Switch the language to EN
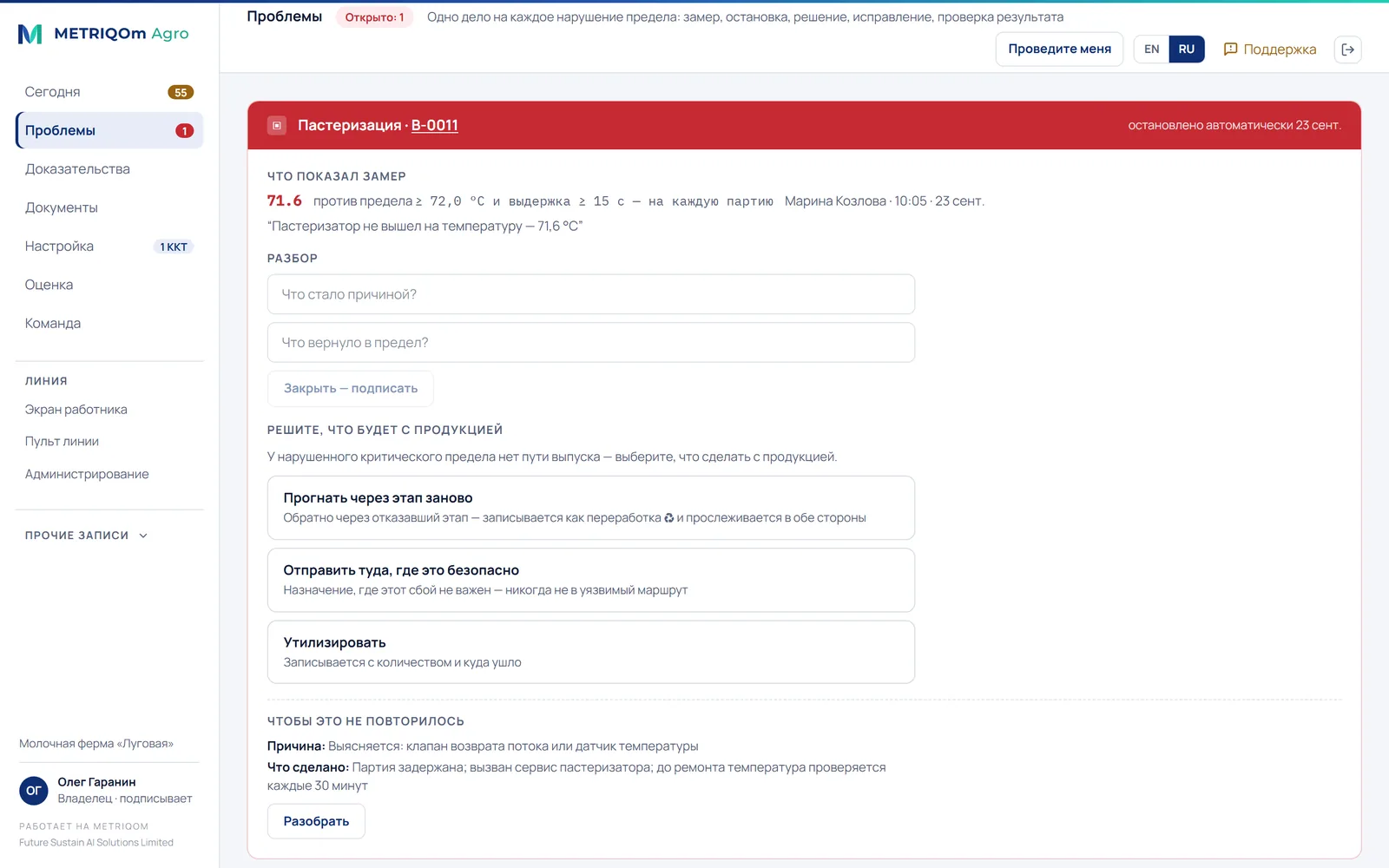This screenshot has height=868, width=1389. (x=1151, y=49)
